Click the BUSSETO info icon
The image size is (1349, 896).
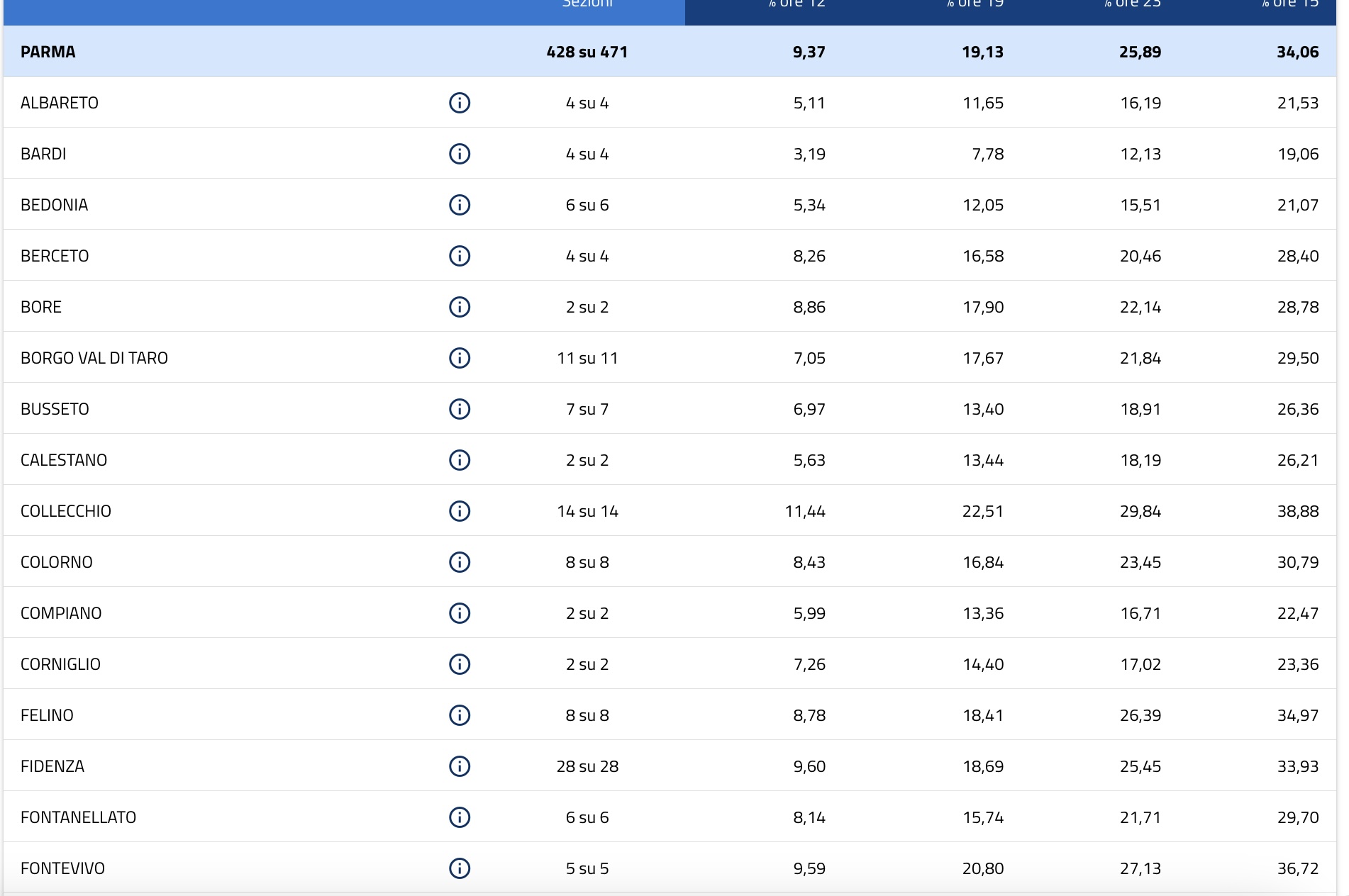coord(460,409)
